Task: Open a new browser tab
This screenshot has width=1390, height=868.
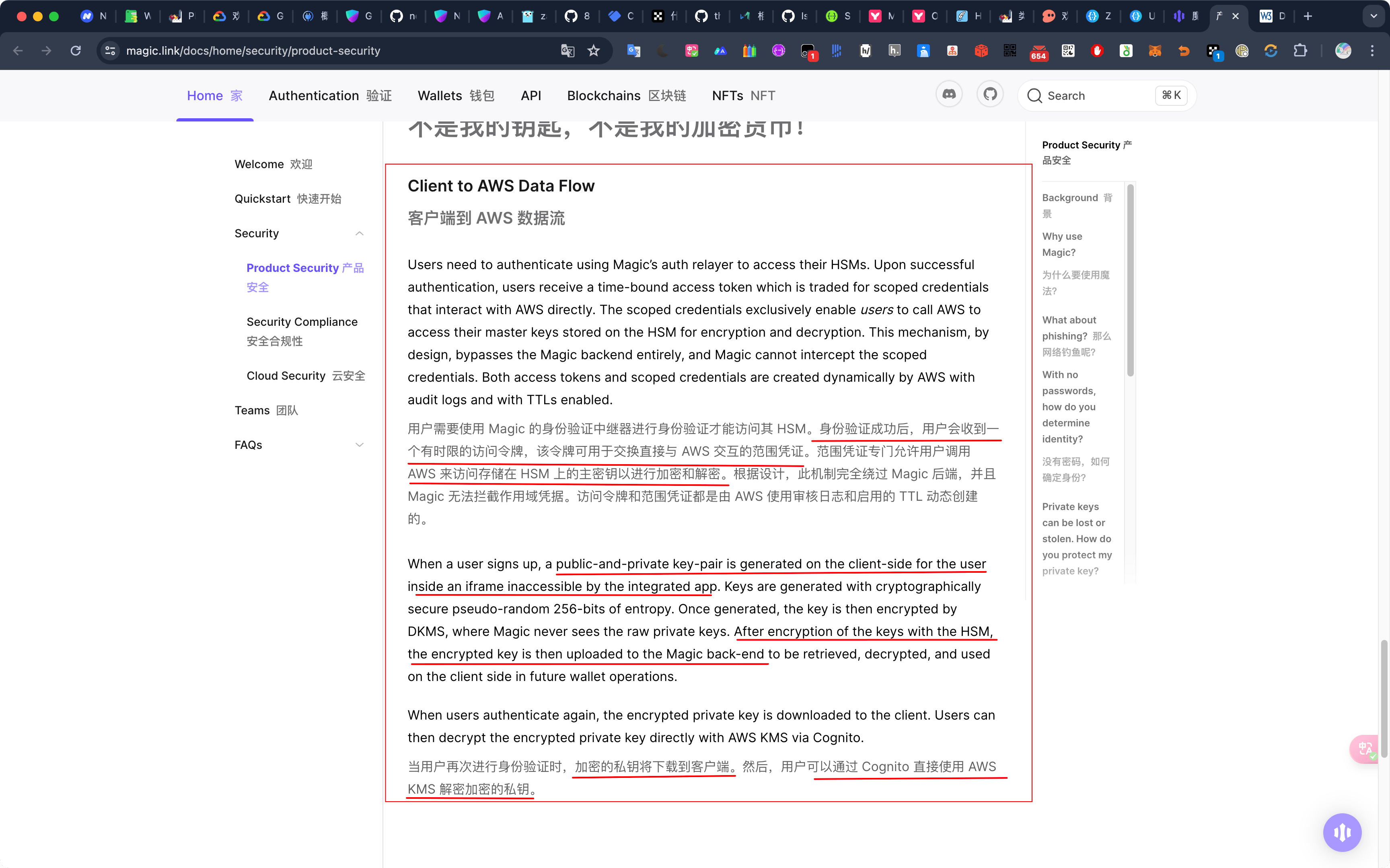Action: click(x=1308, y=16)
